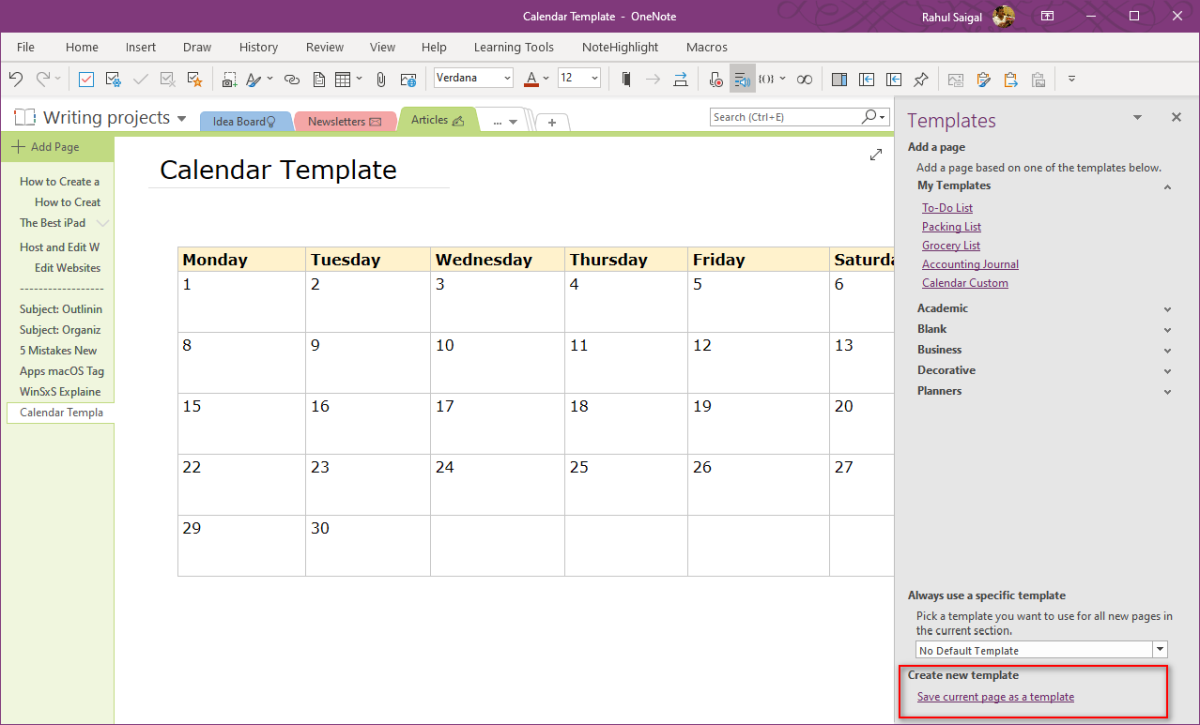Image resolution: width=1200 pixels, height=725 pixels.
Task: Open the Font Color dropdown
Action: [545, 78]
